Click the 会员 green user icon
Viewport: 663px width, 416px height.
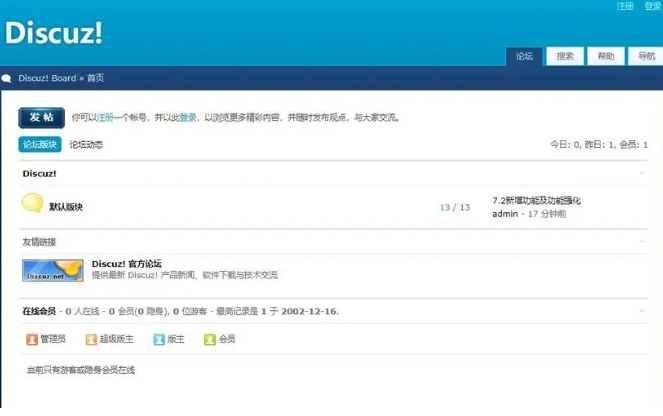coord(210,339)
